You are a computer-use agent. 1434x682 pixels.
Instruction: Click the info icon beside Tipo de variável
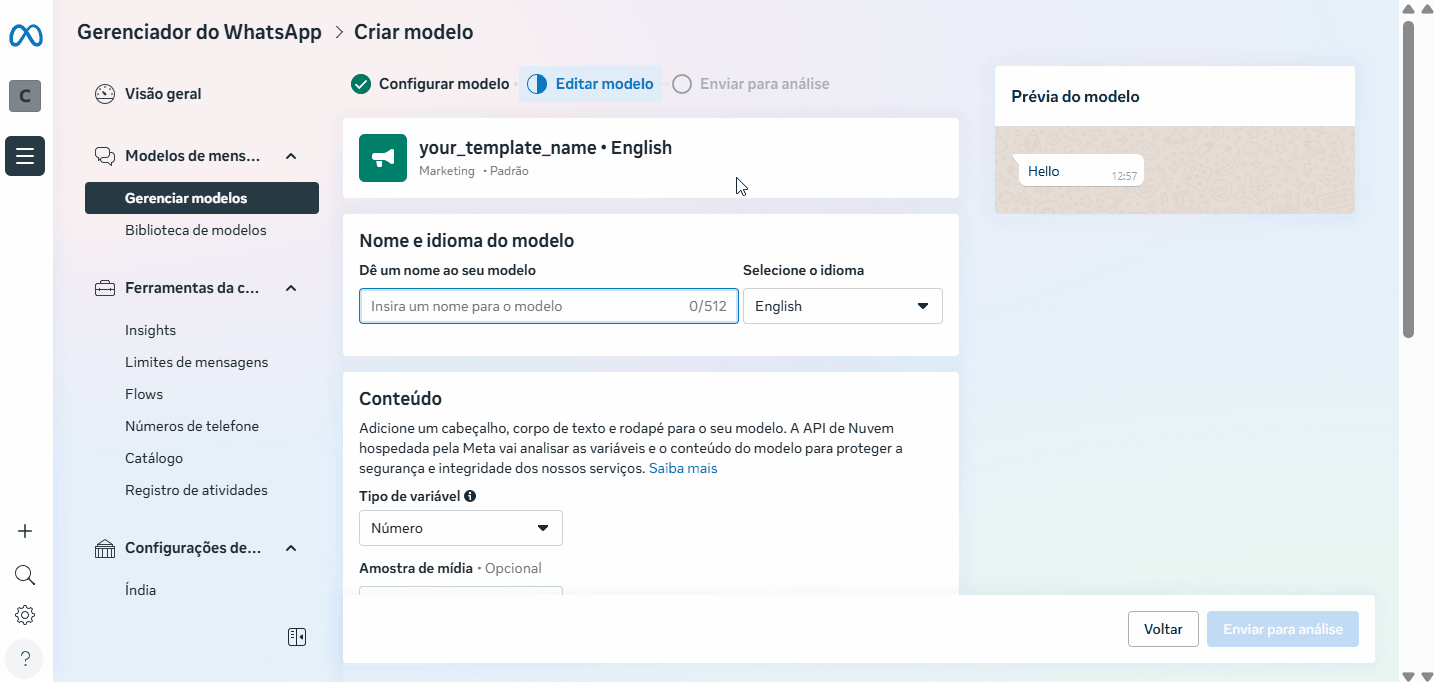pos(470,496)
